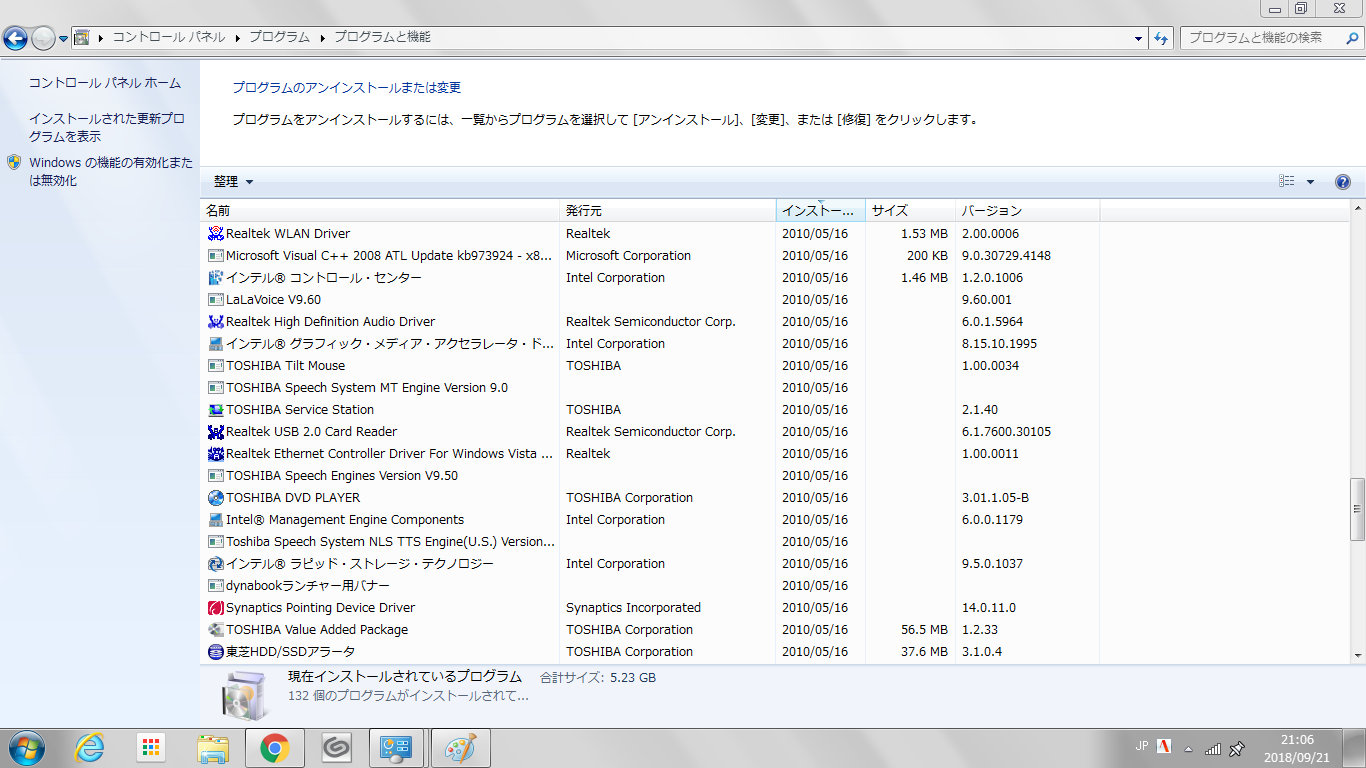Open Windows Explorer folder on the taskbar
1366x768 pixels.
coord(213,747)
